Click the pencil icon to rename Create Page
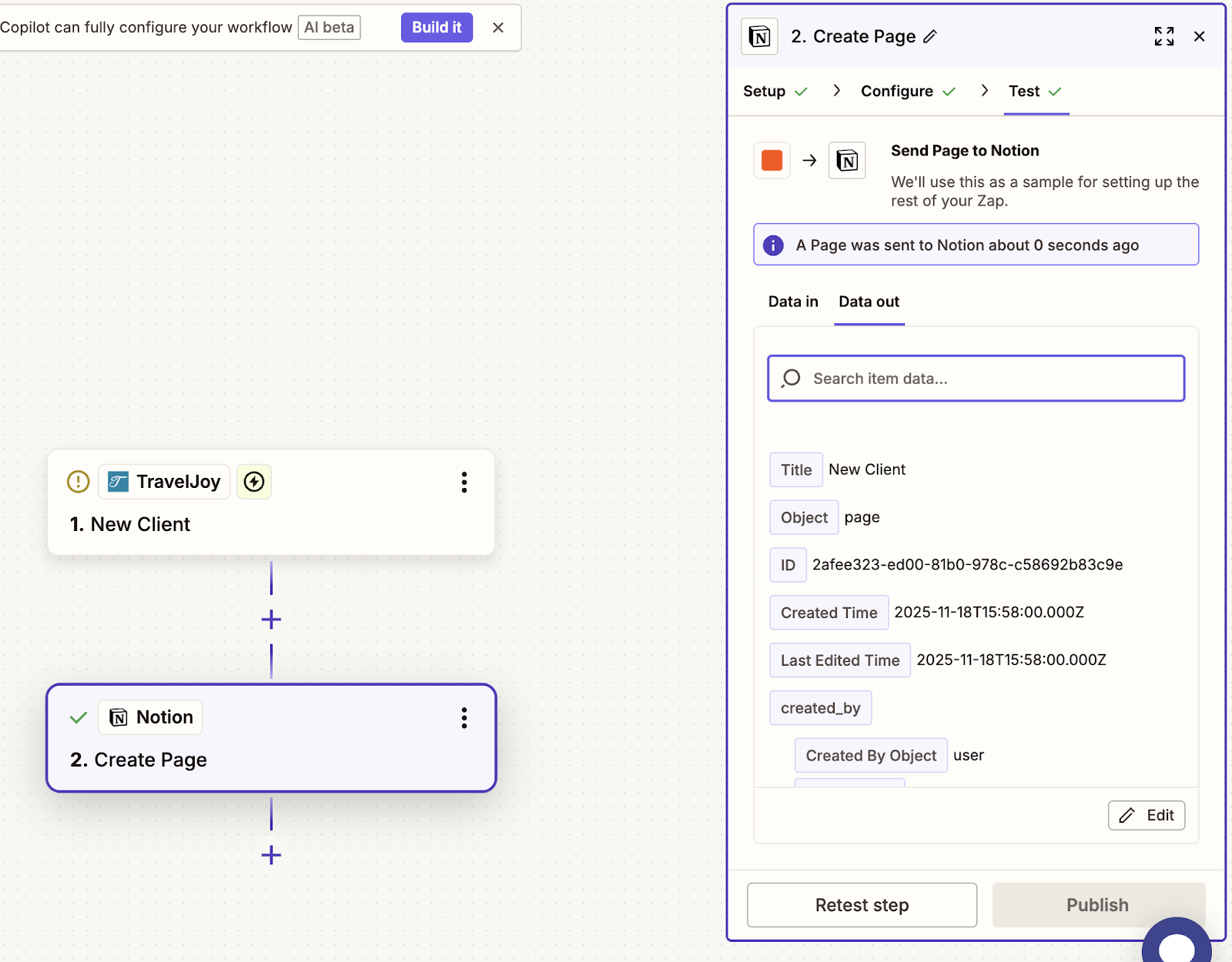 pos(930,36)
